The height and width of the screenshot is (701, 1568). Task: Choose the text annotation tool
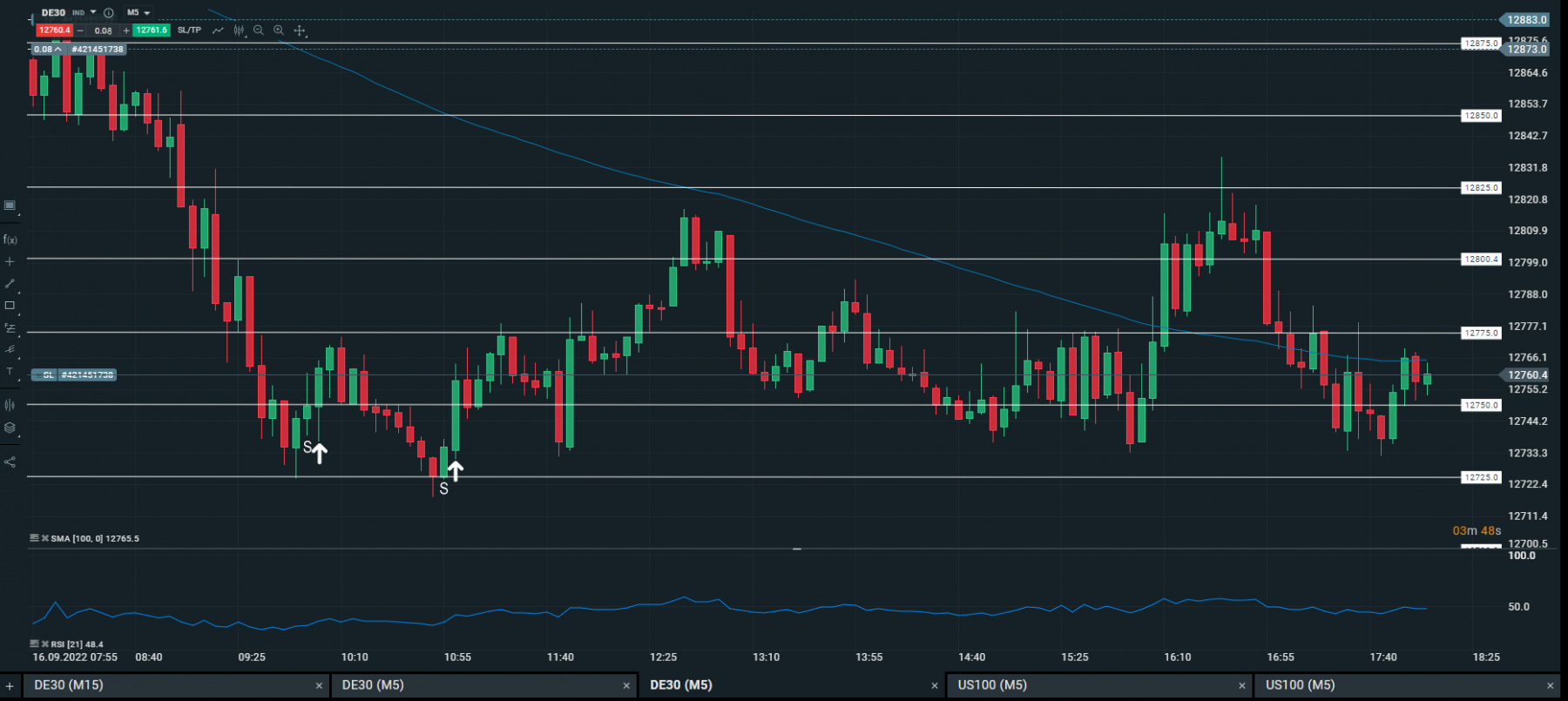tap(10, 372)
